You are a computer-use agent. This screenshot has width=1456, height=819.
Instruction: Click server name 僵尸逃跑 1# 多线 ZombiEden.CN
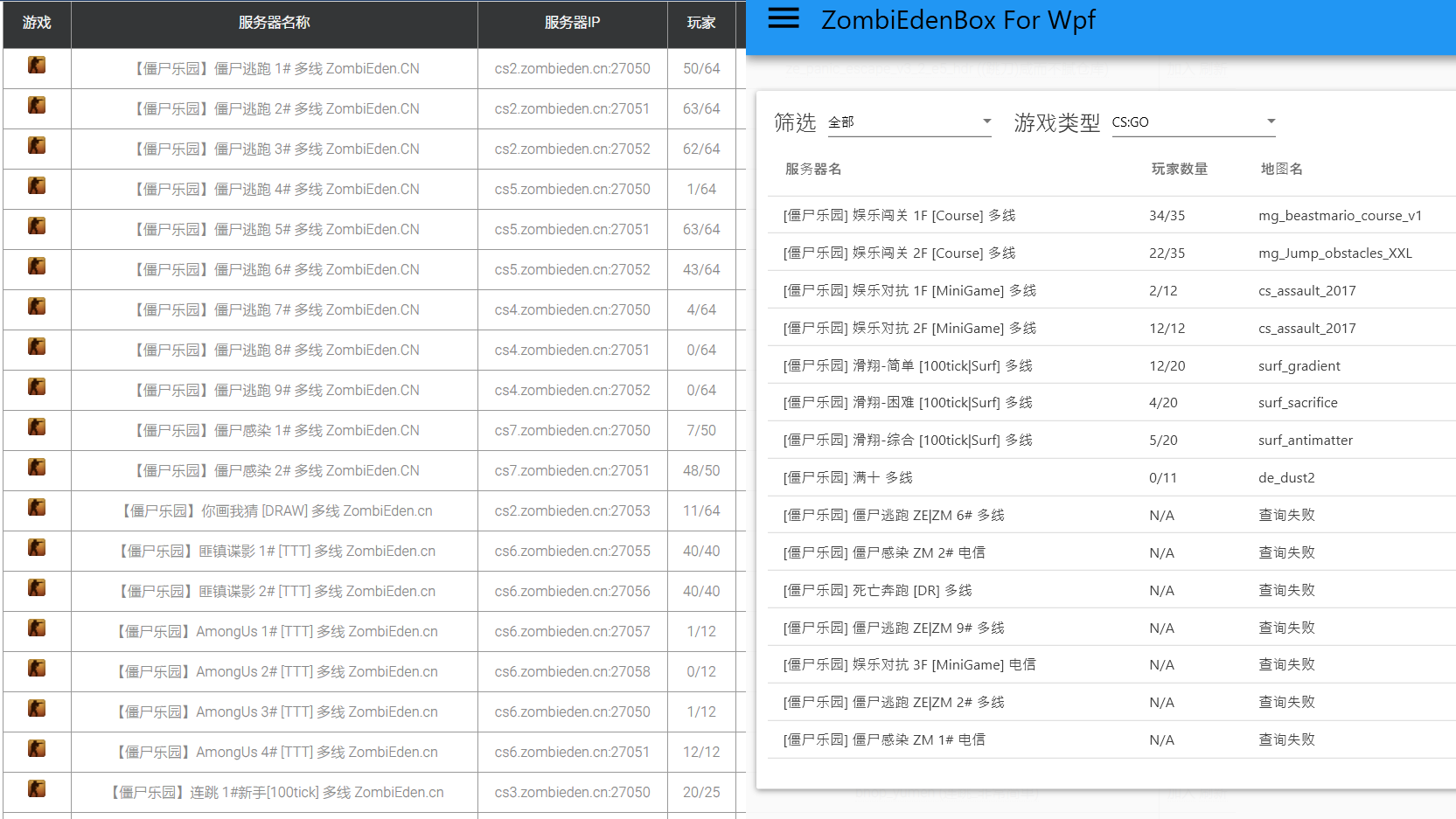(275, 68)
